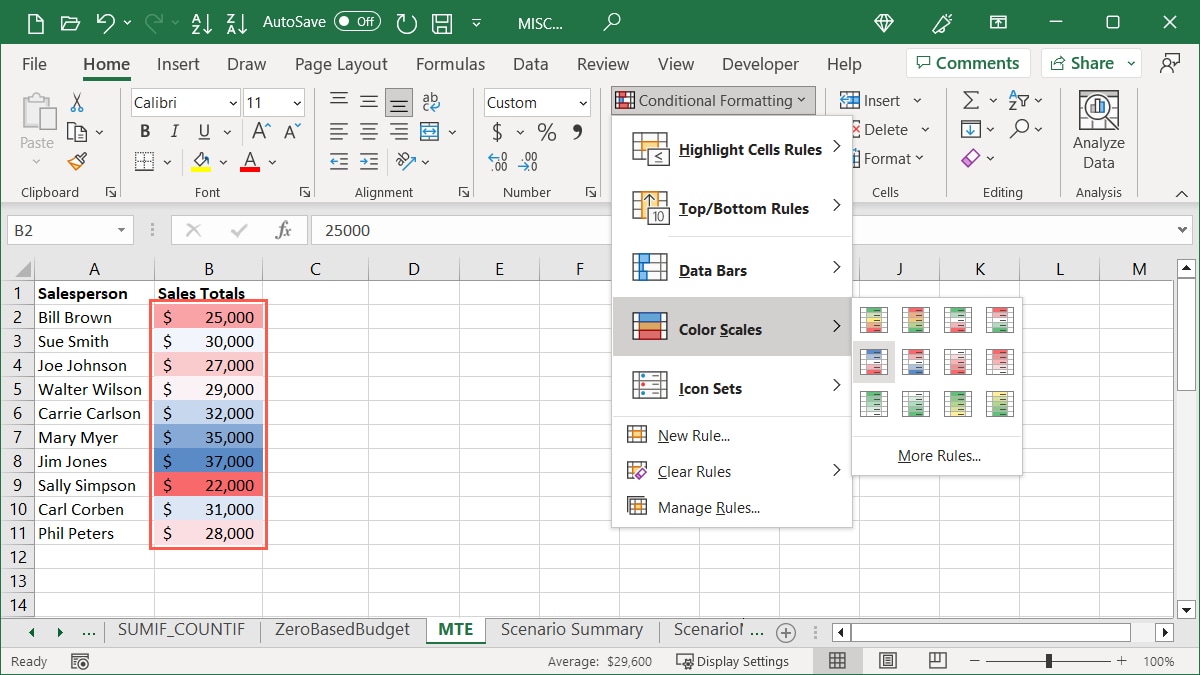1200x675 pixels.
Task: Toggle the AutoSave switch
Action: (357, 21)
